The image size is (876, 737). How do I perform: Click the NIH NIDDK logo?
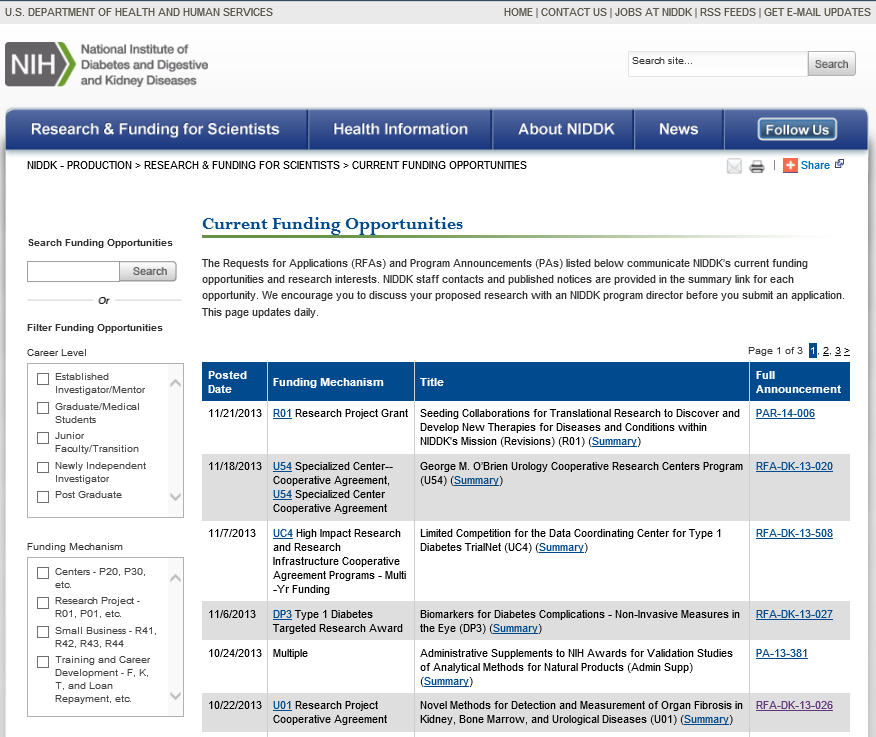pyautogui.click(x=106, y=64)
